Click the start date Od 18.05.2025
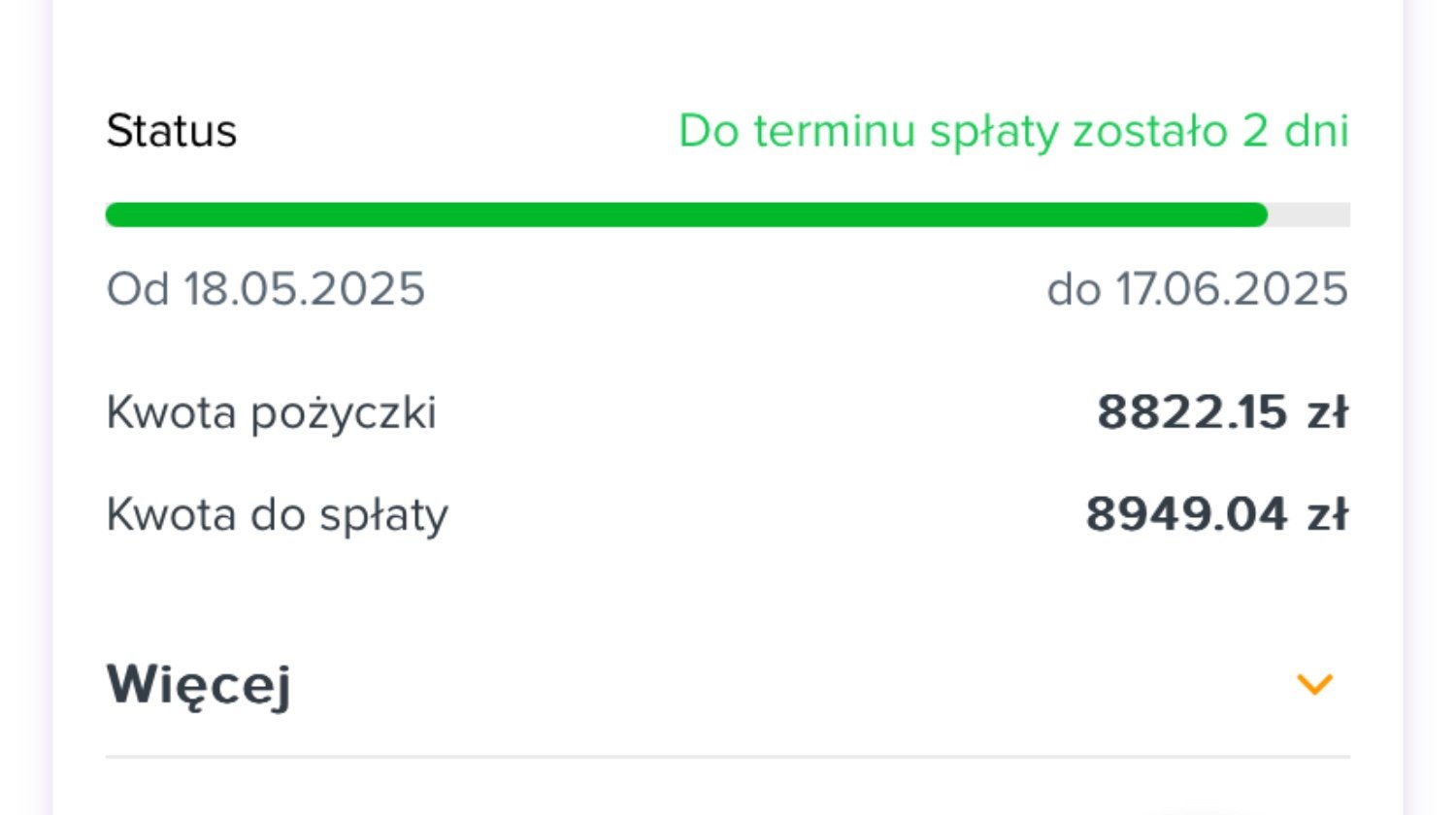Viewport: 1456px width, 815px height. click(x=265, y=289)
